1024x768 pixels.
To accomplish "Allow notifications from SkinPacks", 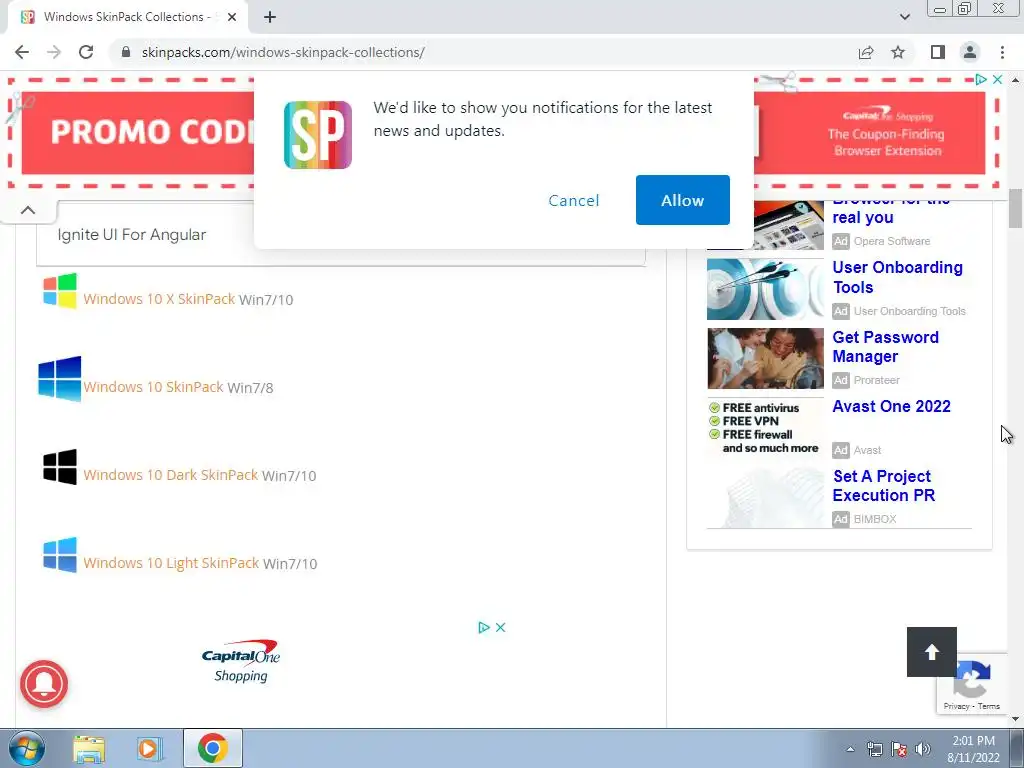I will [682, 200].
